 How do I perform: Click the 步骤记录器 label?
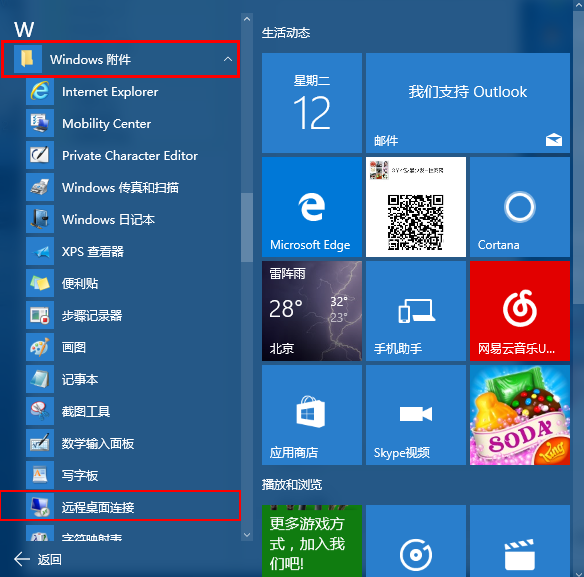tap(92, 316)
